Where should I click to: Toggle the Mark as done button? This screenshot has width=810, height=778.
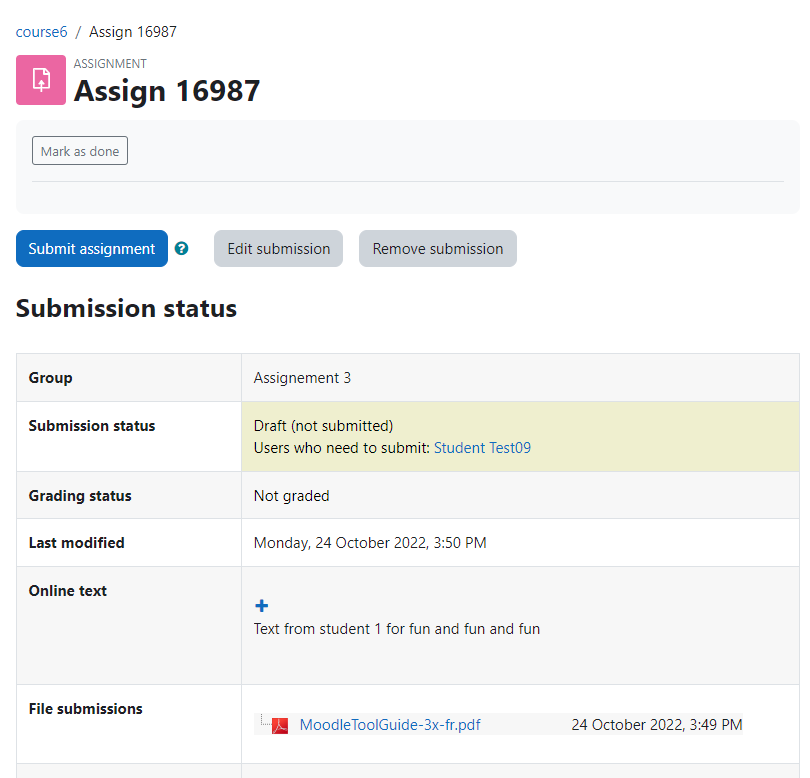[x=80, y=151]
